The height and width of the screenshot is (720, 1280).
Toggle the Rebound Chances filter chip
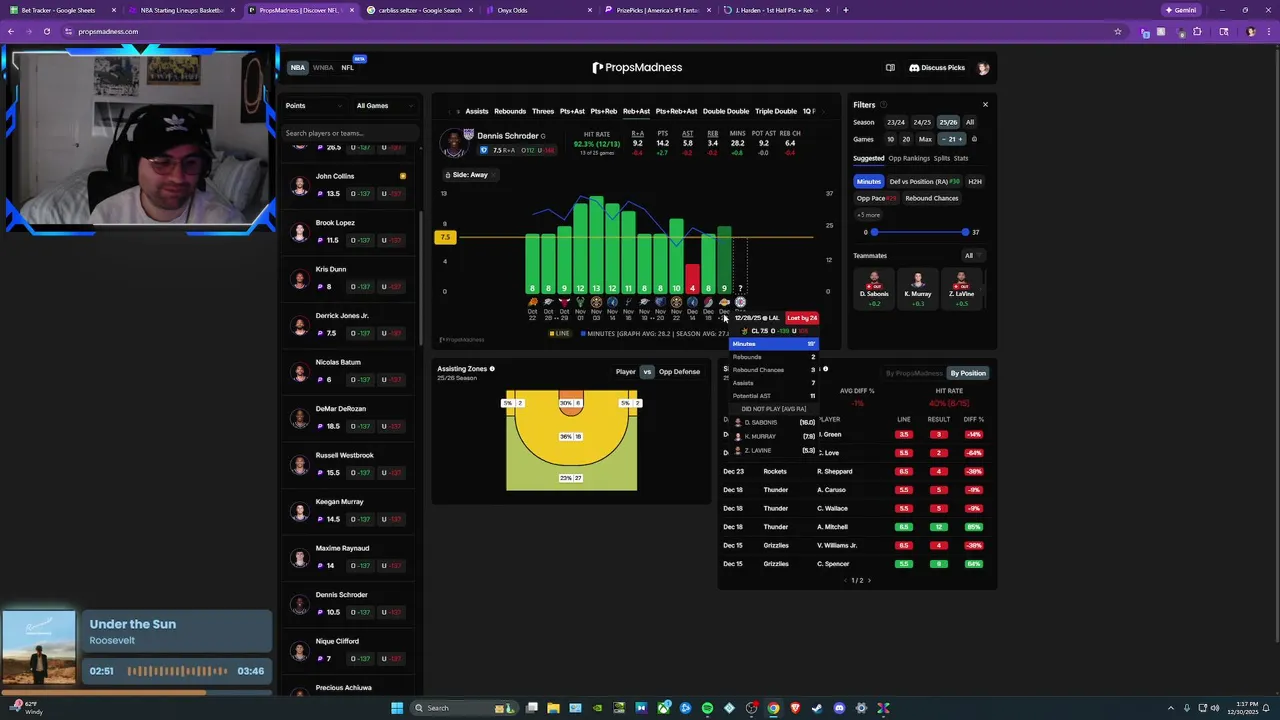(932, 198)
